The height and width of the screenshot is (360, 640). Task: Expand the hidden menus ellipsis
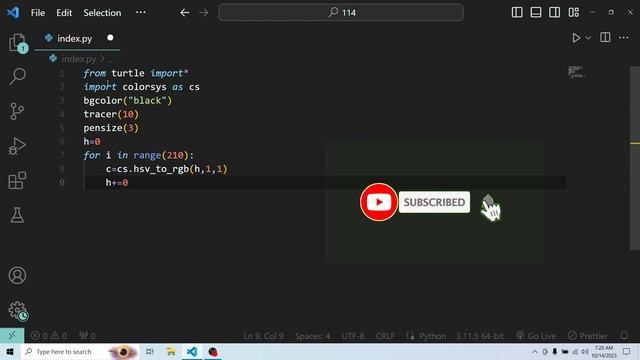coord(141,12)
